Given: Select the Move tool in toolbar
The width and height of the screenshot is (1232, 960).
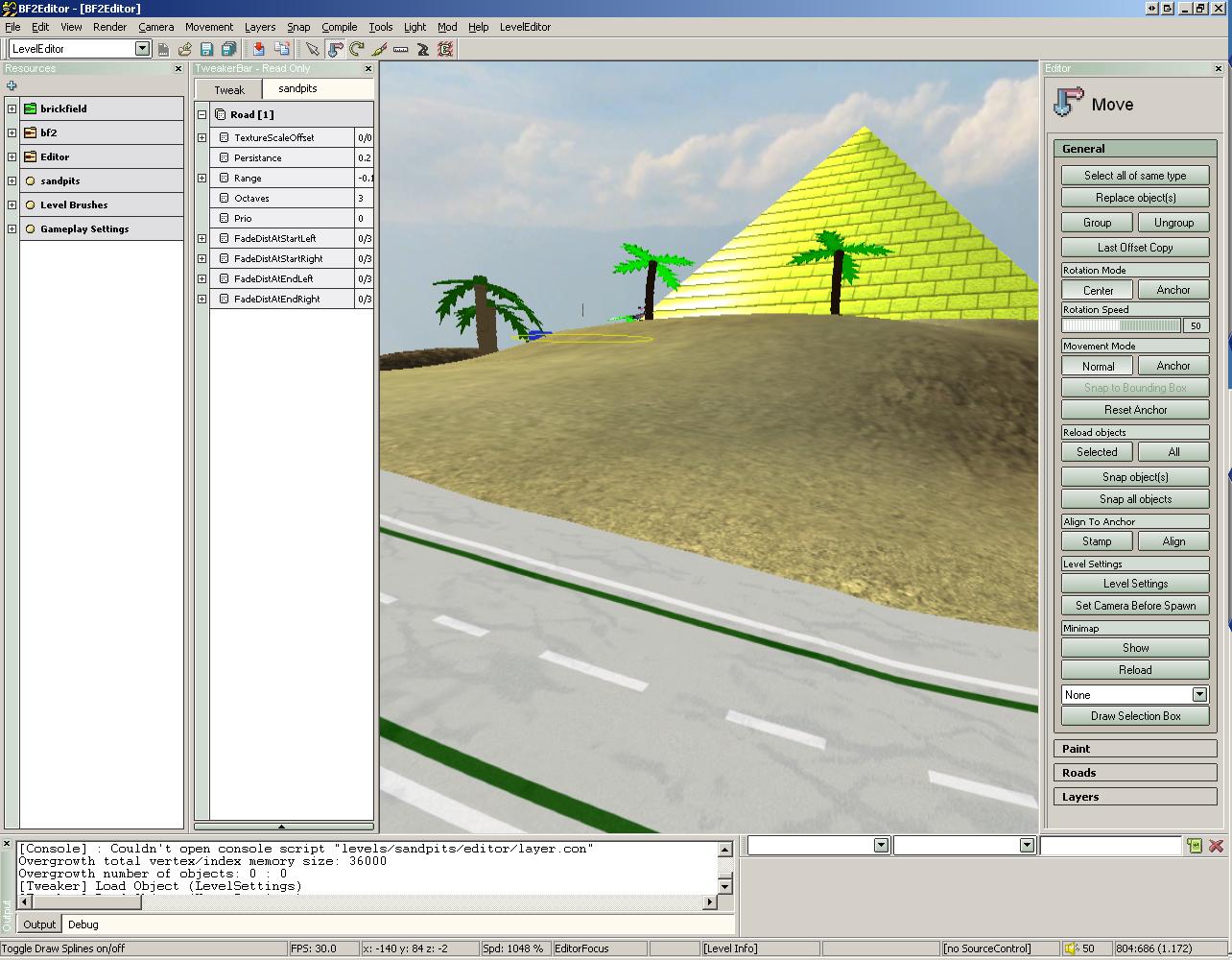Looking at the screenshot, I should point(335,49).
